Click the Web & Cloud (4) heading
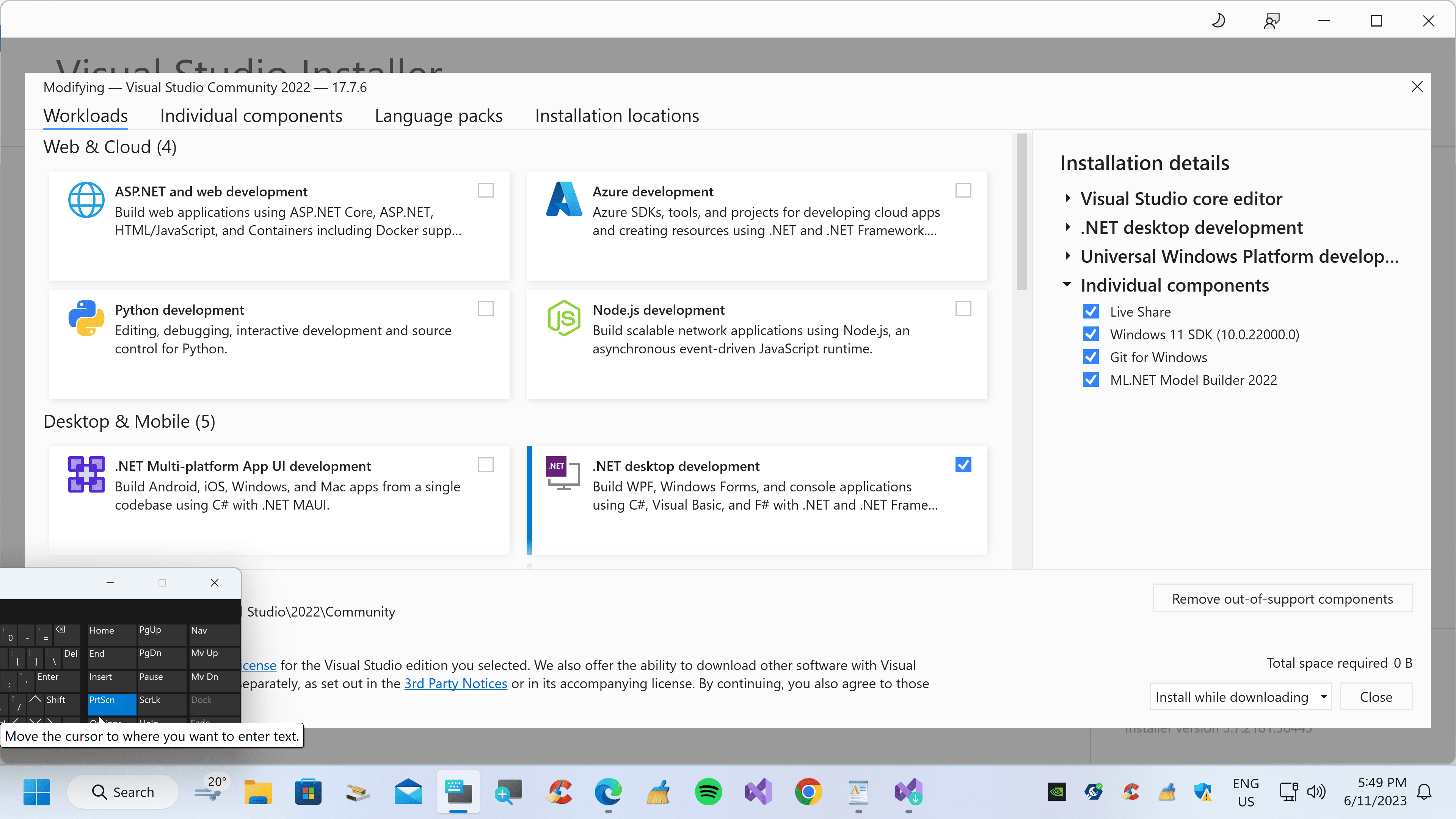Screen dimensions: 1456x819 (x=110, y=147)
